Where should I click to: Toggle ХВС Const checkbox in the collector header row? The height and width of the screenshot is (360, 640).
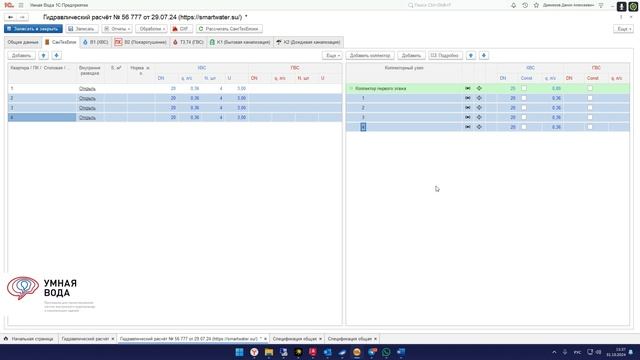point(524,88)
